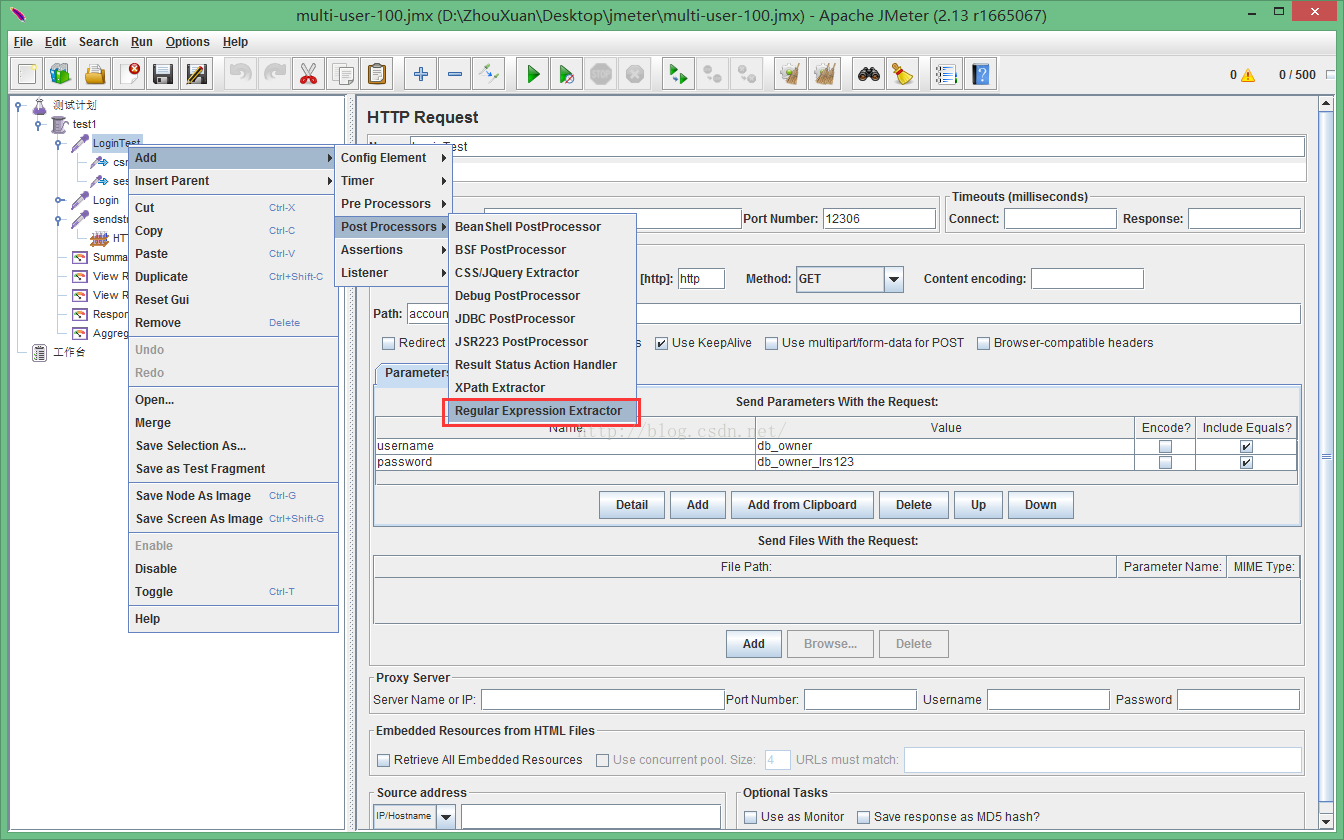Click the New test plan toolbar icon
The height and width of the screenshot is (840, 1344).
pyautogui.click(x=28, y=74)
